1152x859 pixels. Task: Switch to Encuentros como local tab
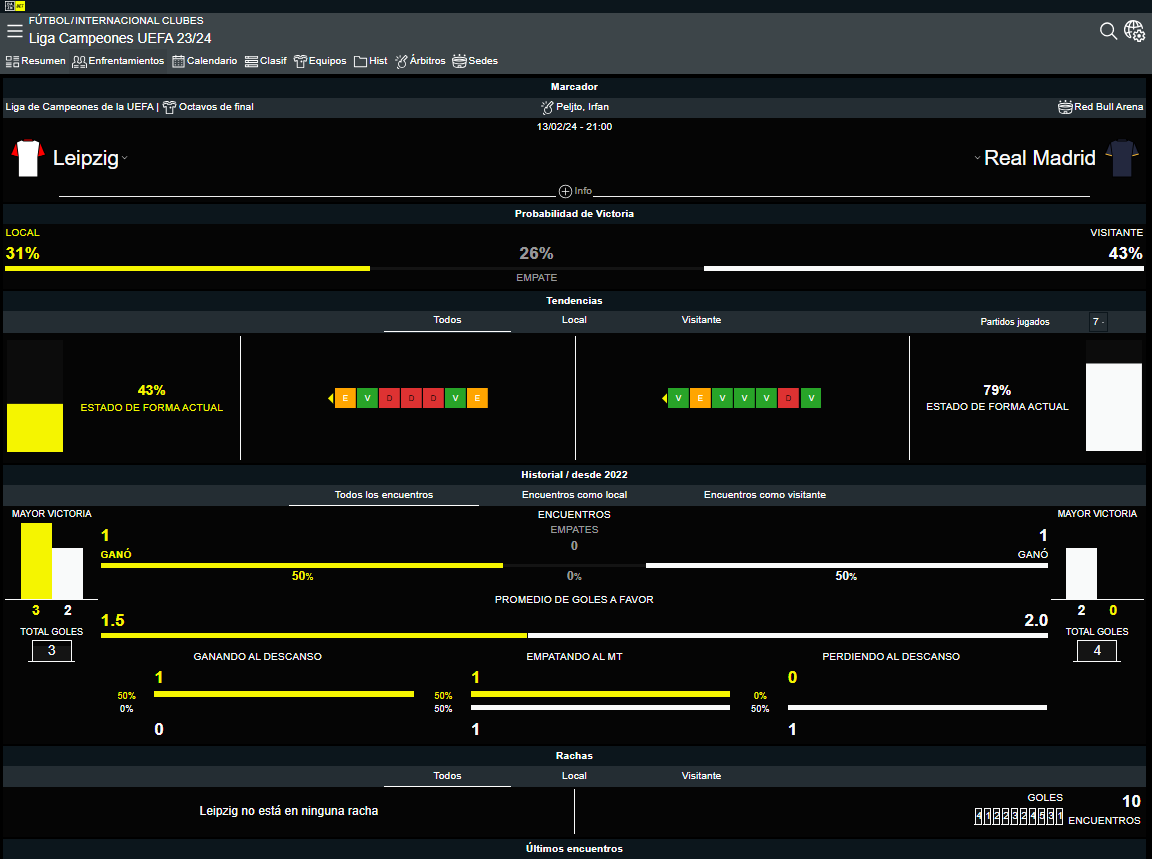[x=574, y=495]
